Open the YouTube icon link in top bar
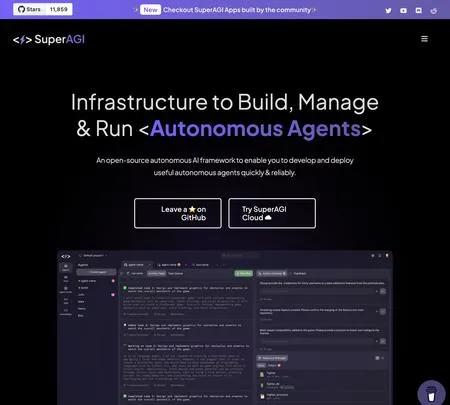 [x=403, y=11]
